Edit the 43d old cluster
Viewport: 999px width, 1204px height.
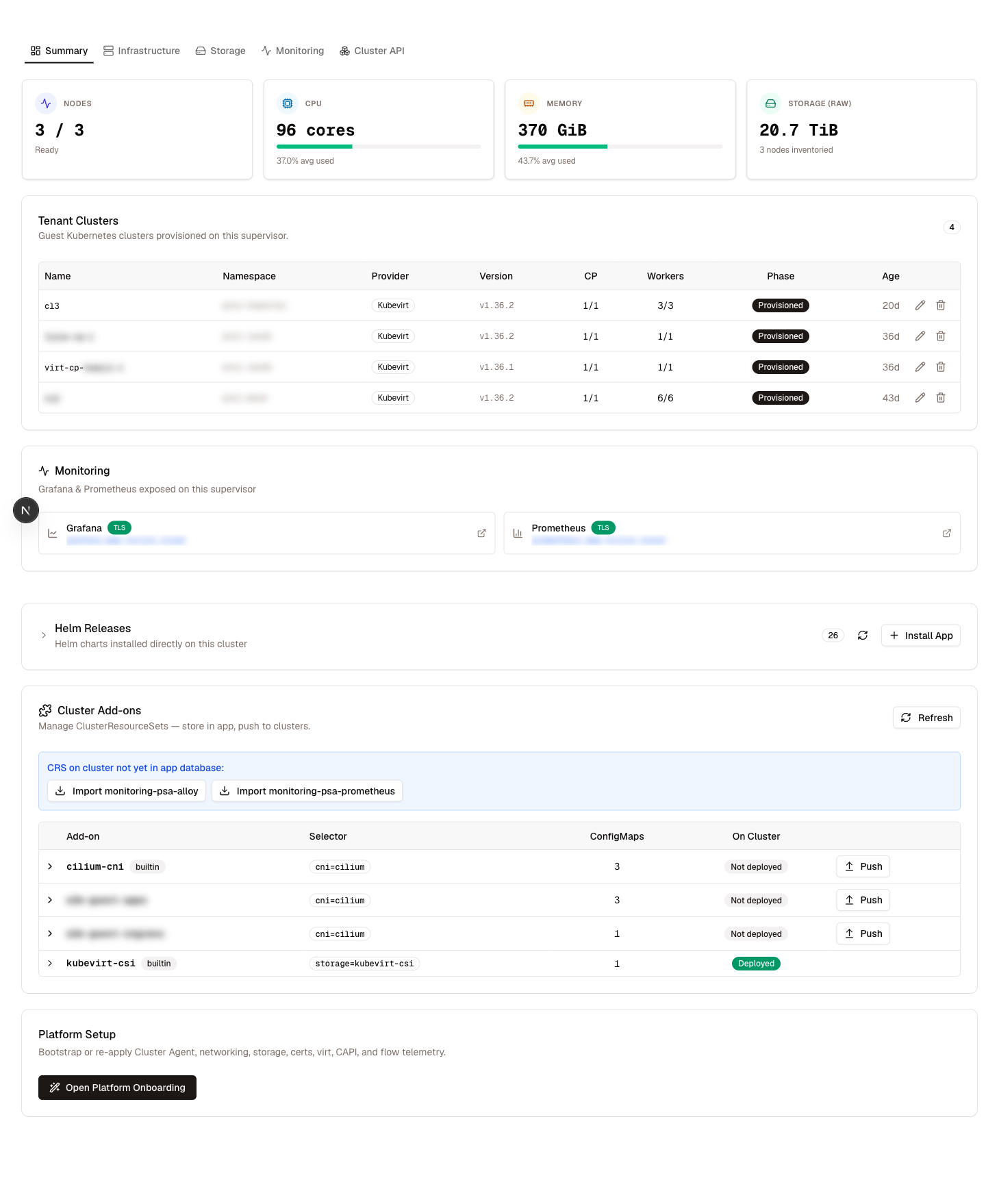pos(920,398)
